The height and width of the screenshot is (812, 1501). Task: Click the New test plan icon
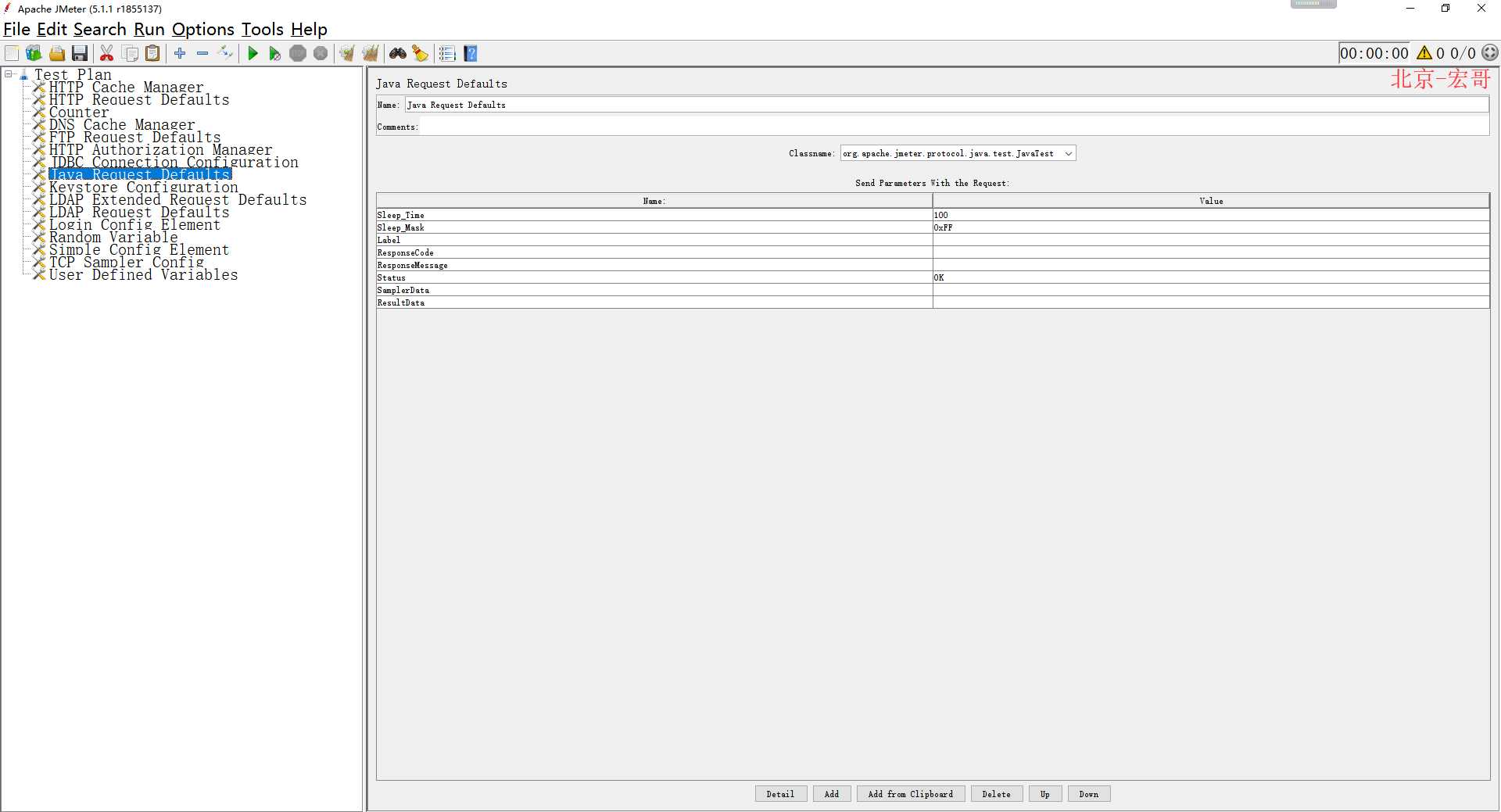pyautogui.click(x=12, y=53)
